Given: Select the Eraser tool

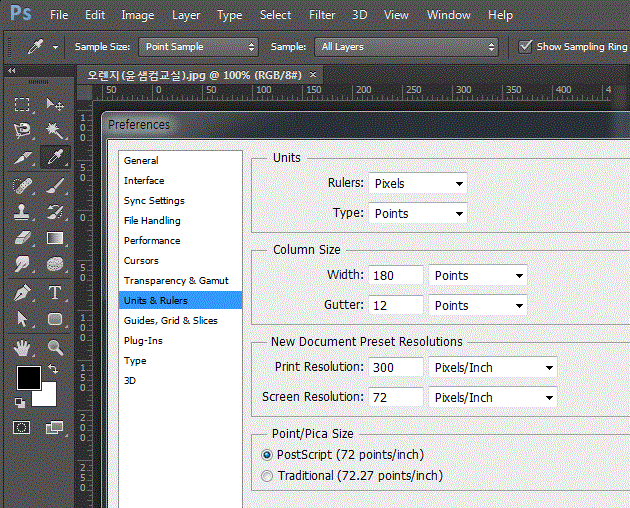Looking at the screenshot, I should click(22, 238).
